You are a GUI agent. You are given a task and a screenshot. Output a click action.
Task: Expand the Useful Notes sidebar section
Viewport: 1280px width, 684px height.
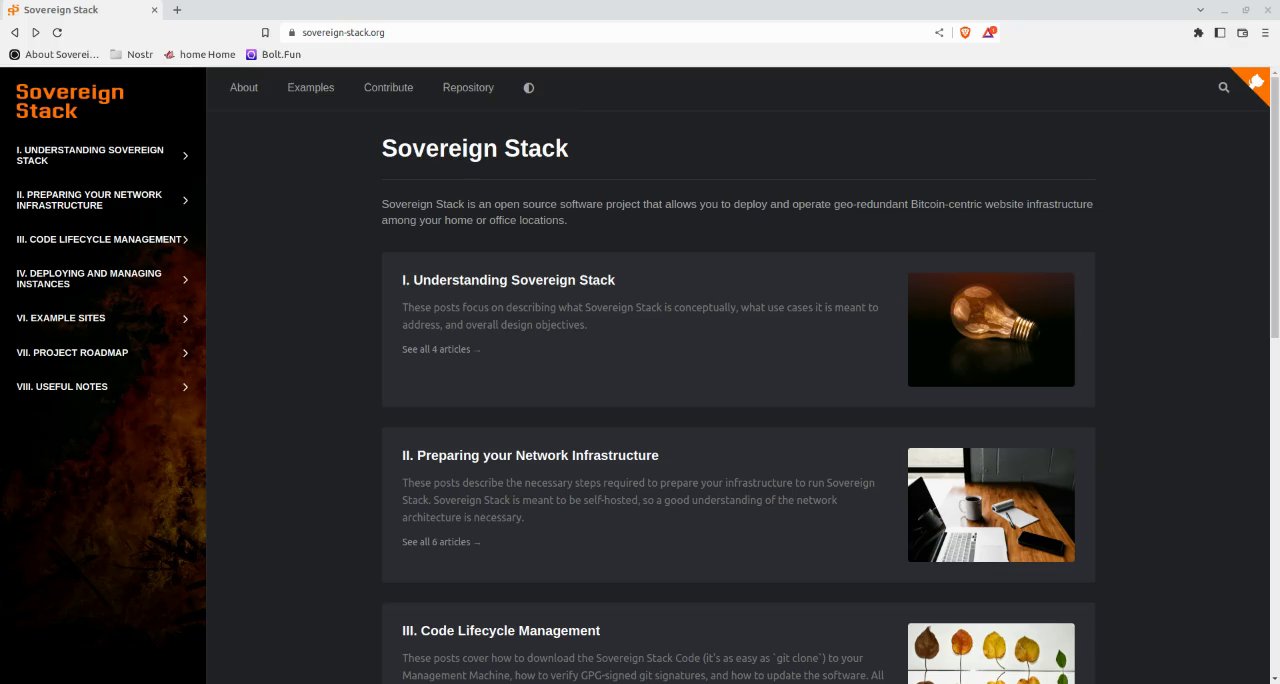(x=185, y=387)
